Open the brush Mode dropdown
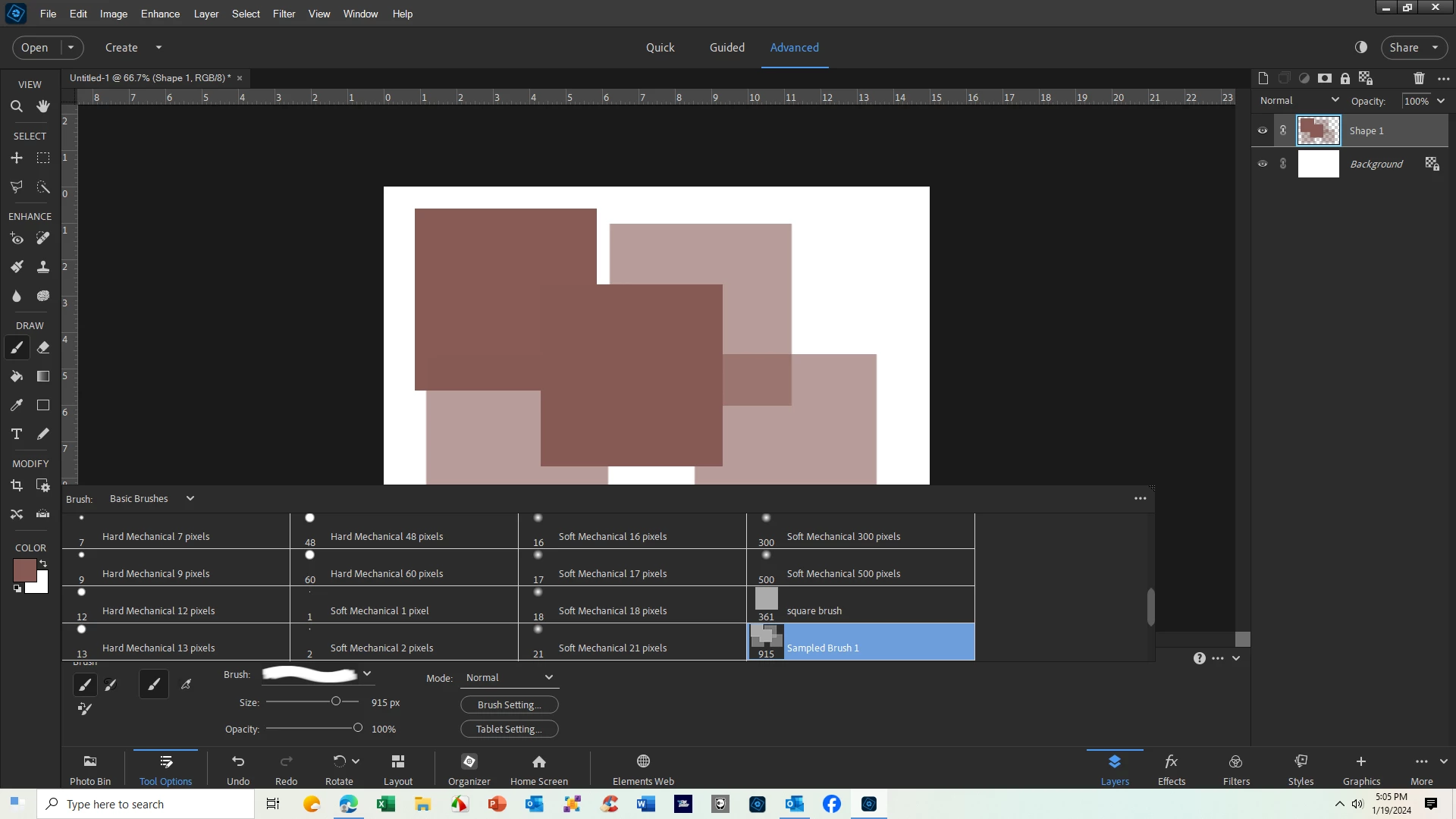 tap(509, 678)
